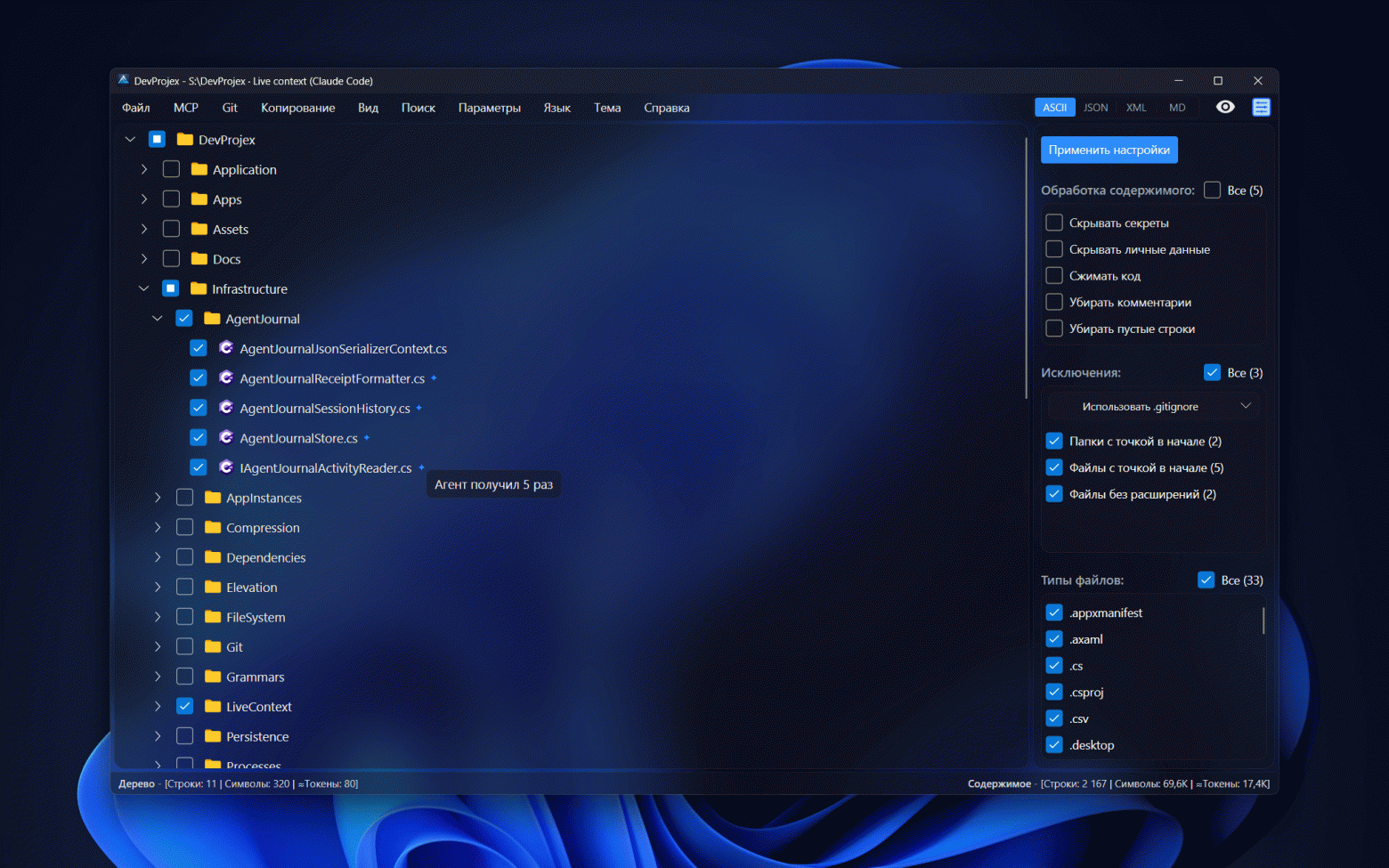The image size is (1389, 868).
Task: Open the Параметры menu
Action: tap(490, 108)
